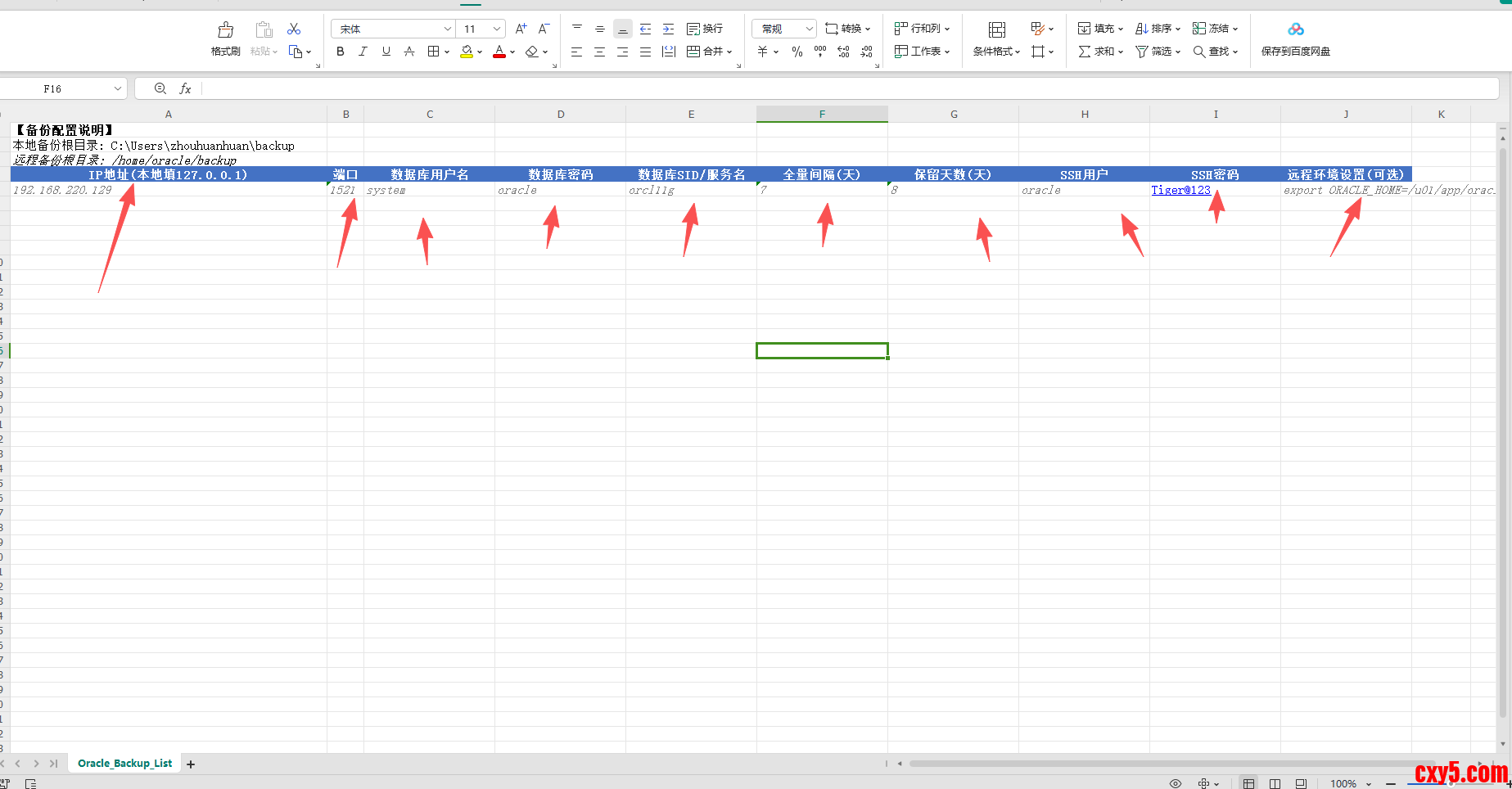
Task: Click the Tiger@123 hyperlink cell
Action: (x=1180, y=190)
